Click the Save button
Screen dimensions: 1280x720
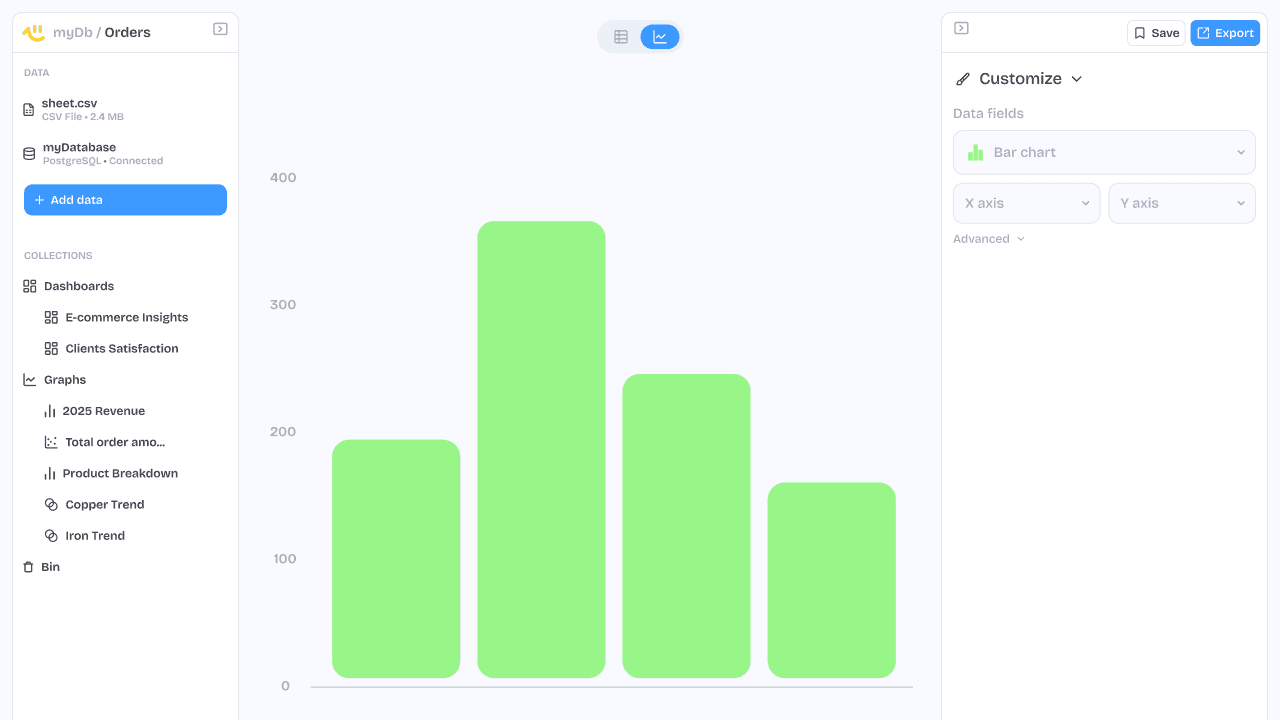(x=1156, y=33)
